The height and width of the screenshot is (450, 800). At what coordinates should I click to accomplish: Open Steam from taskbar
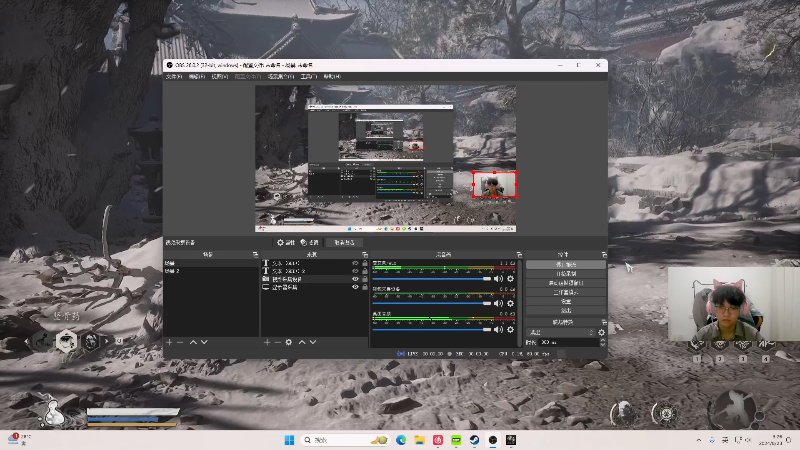tap(474, 440)
